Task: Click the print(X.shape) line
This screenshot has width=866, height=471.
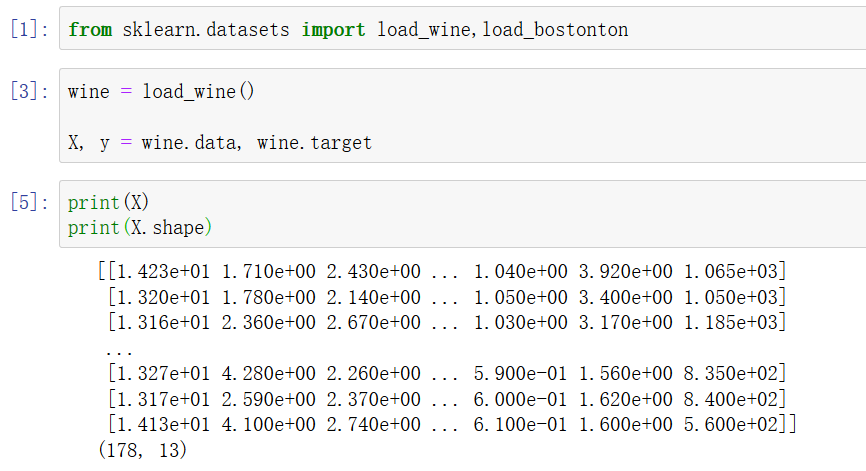Action: pos(140,227)
